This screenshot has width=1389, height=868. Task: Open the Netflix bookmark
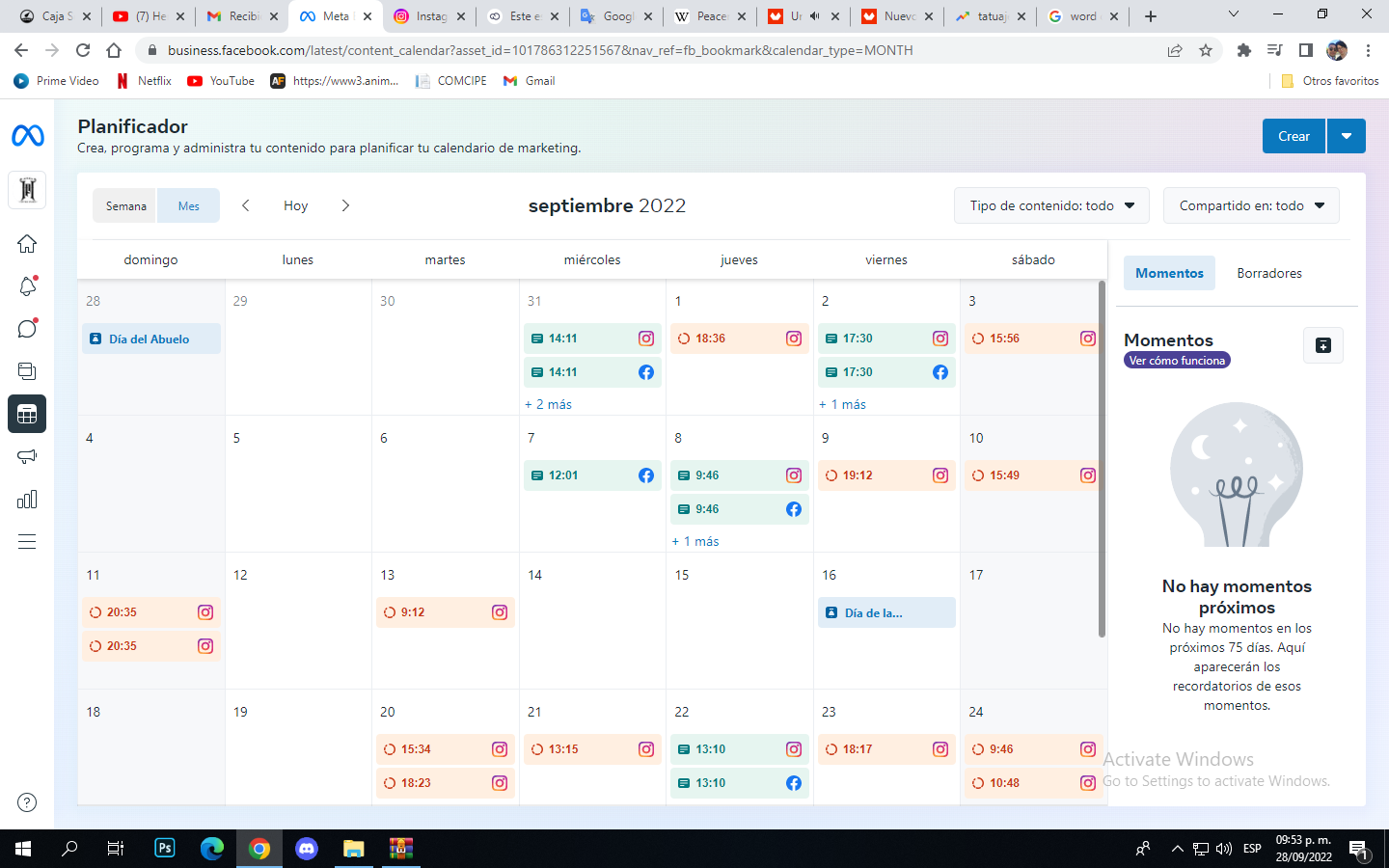click(x=144, y=81)
